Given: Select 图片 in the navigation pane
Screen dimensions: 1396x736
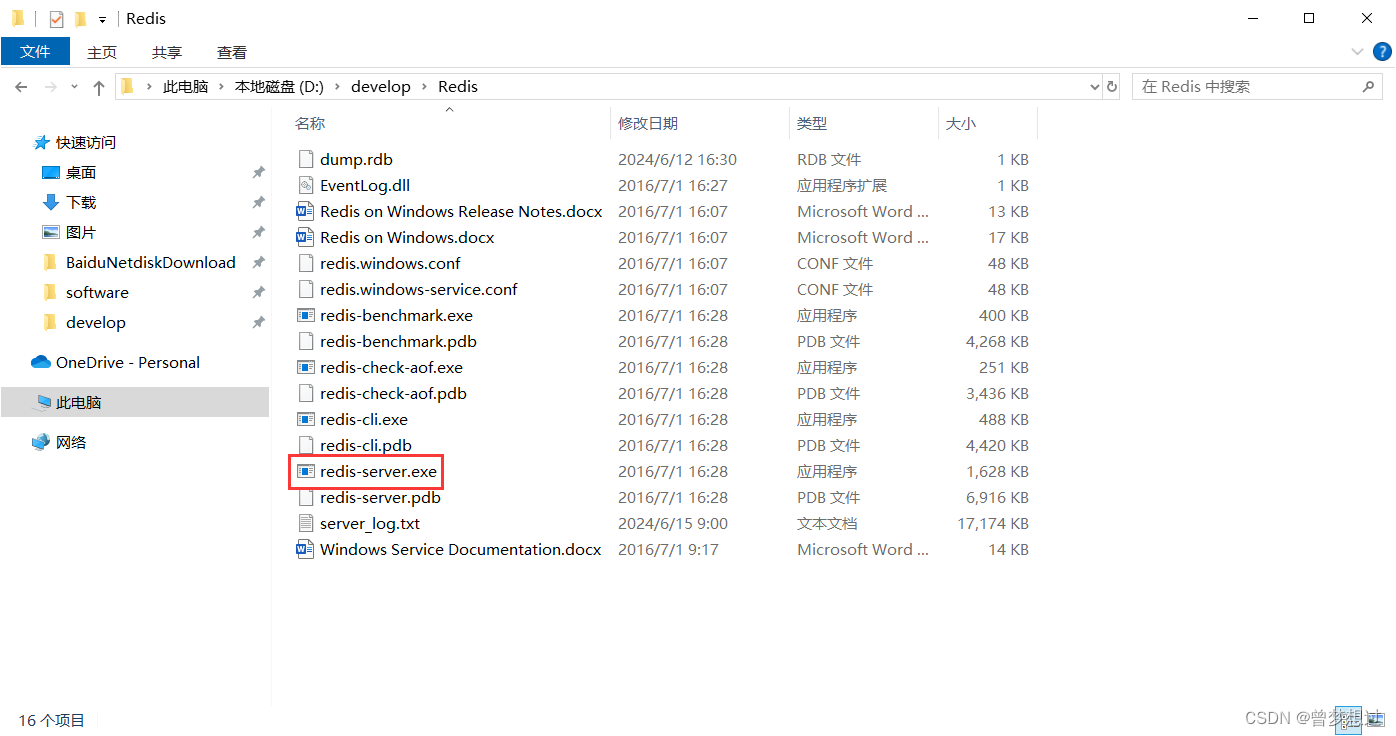Looking at the screenshot, I should click(81, 232).
